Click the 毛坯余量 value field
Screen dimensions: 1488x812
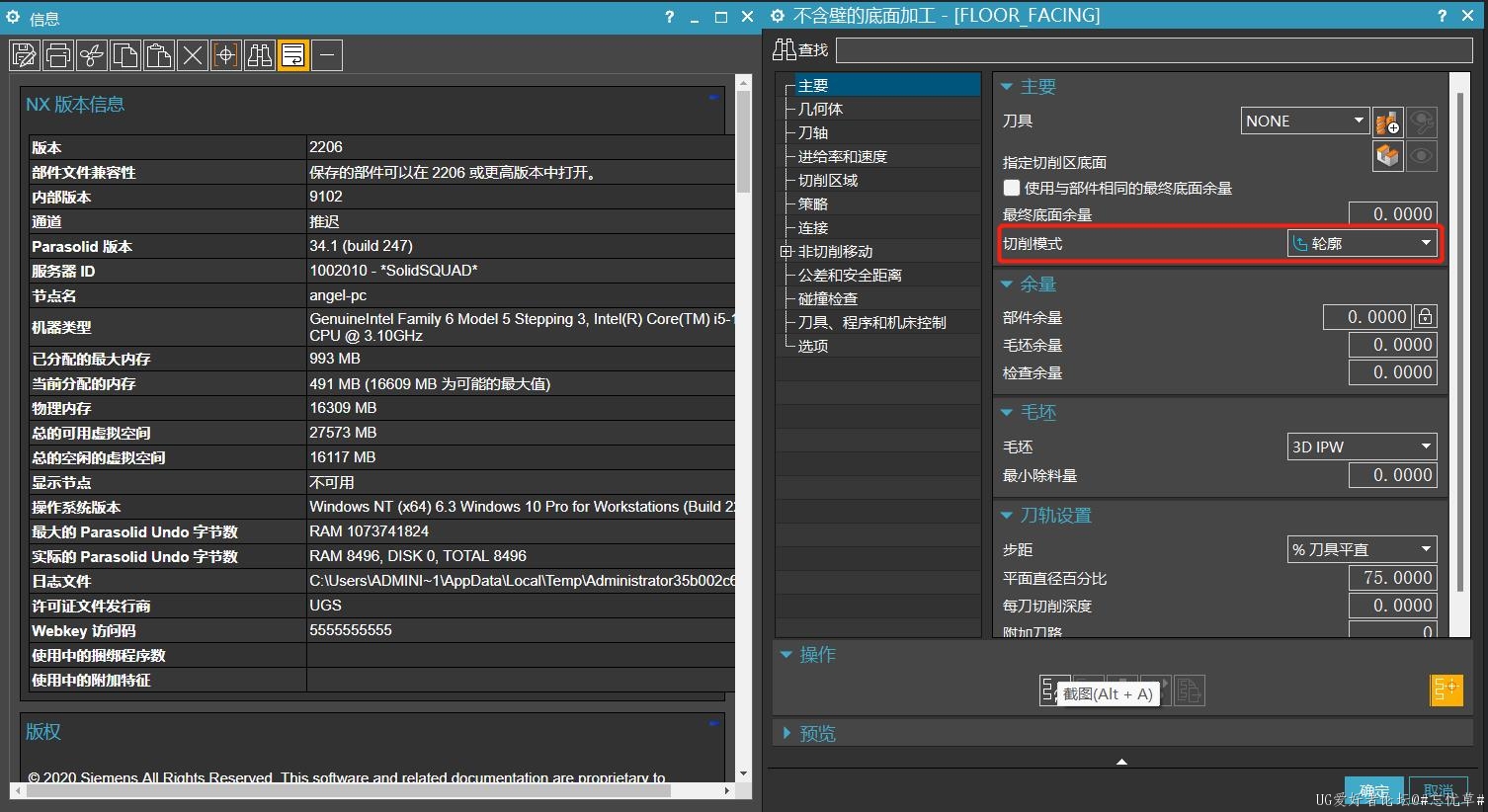(1392, 345)
